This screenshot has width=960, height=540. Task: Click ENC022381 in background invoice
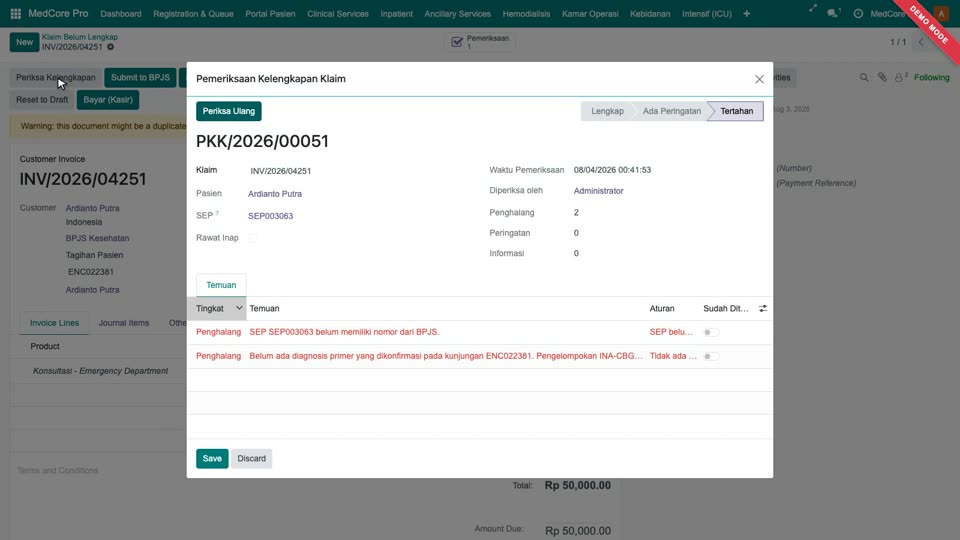[x=91, y=272]
